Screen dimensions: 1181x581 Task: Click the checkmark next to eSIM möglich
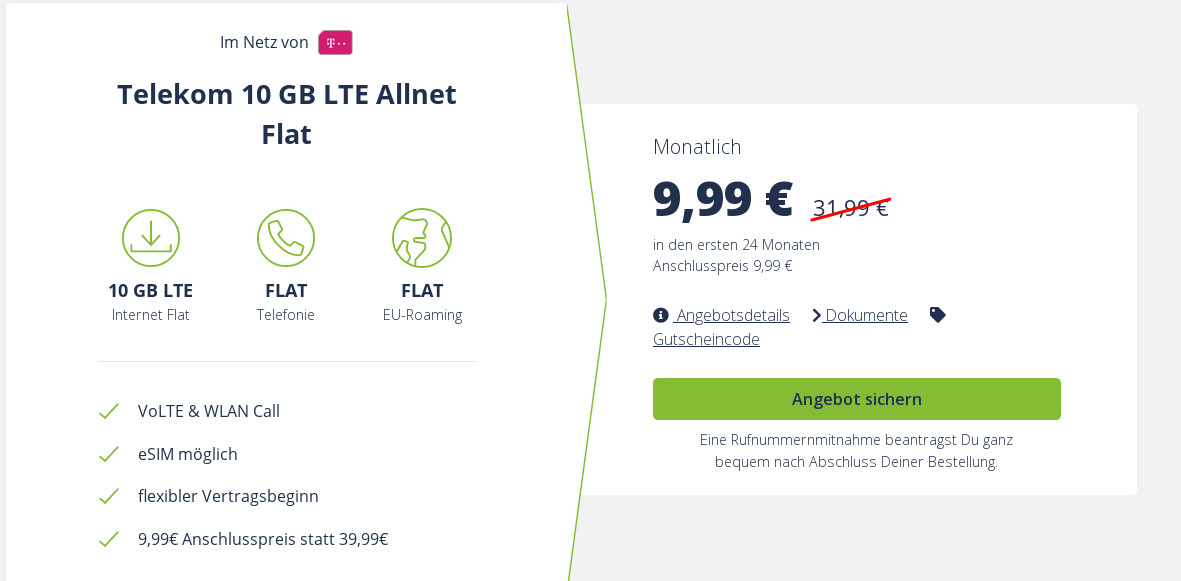109,454
